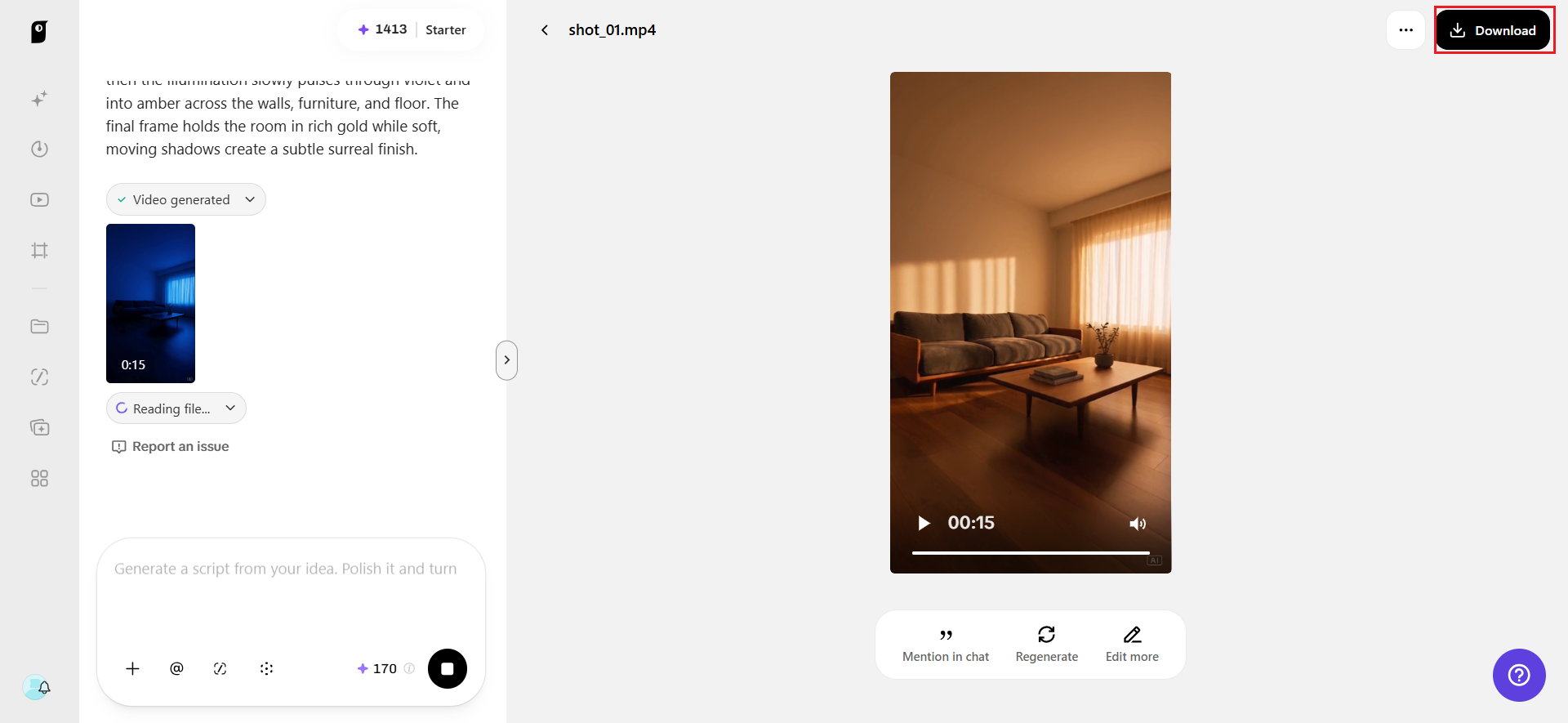1568x723 pixels.
Task: Expand the Video generated dropdown
Action: (x=186, y=199)
